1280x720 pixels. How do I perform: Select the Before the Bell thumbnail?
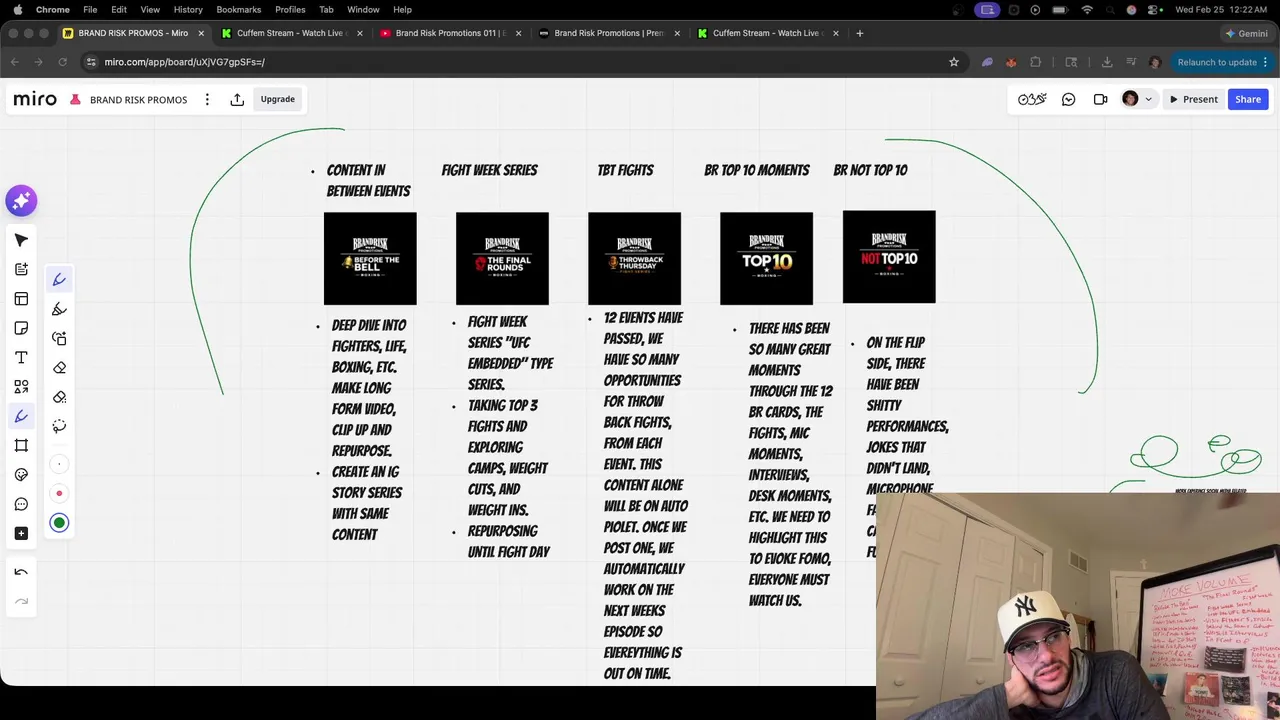[370, 258]
